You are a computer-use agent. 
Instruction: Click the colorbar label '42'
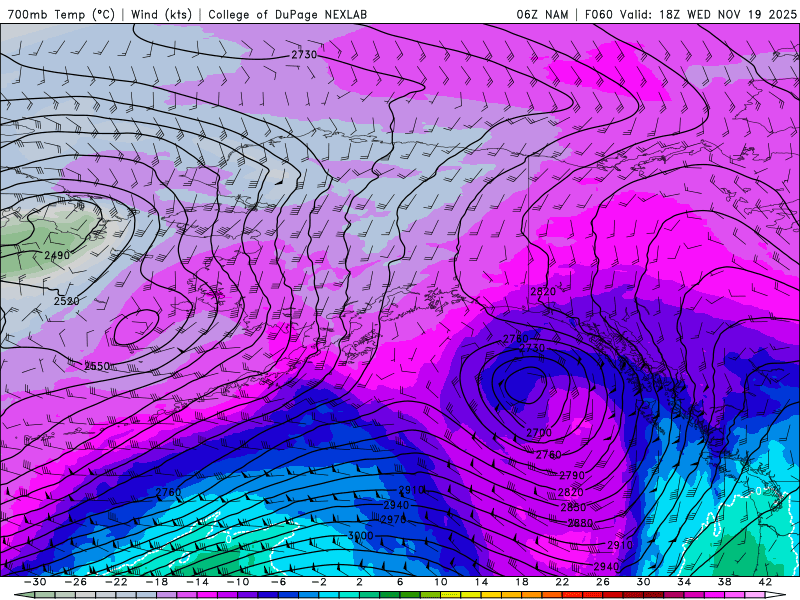[765, 582]
